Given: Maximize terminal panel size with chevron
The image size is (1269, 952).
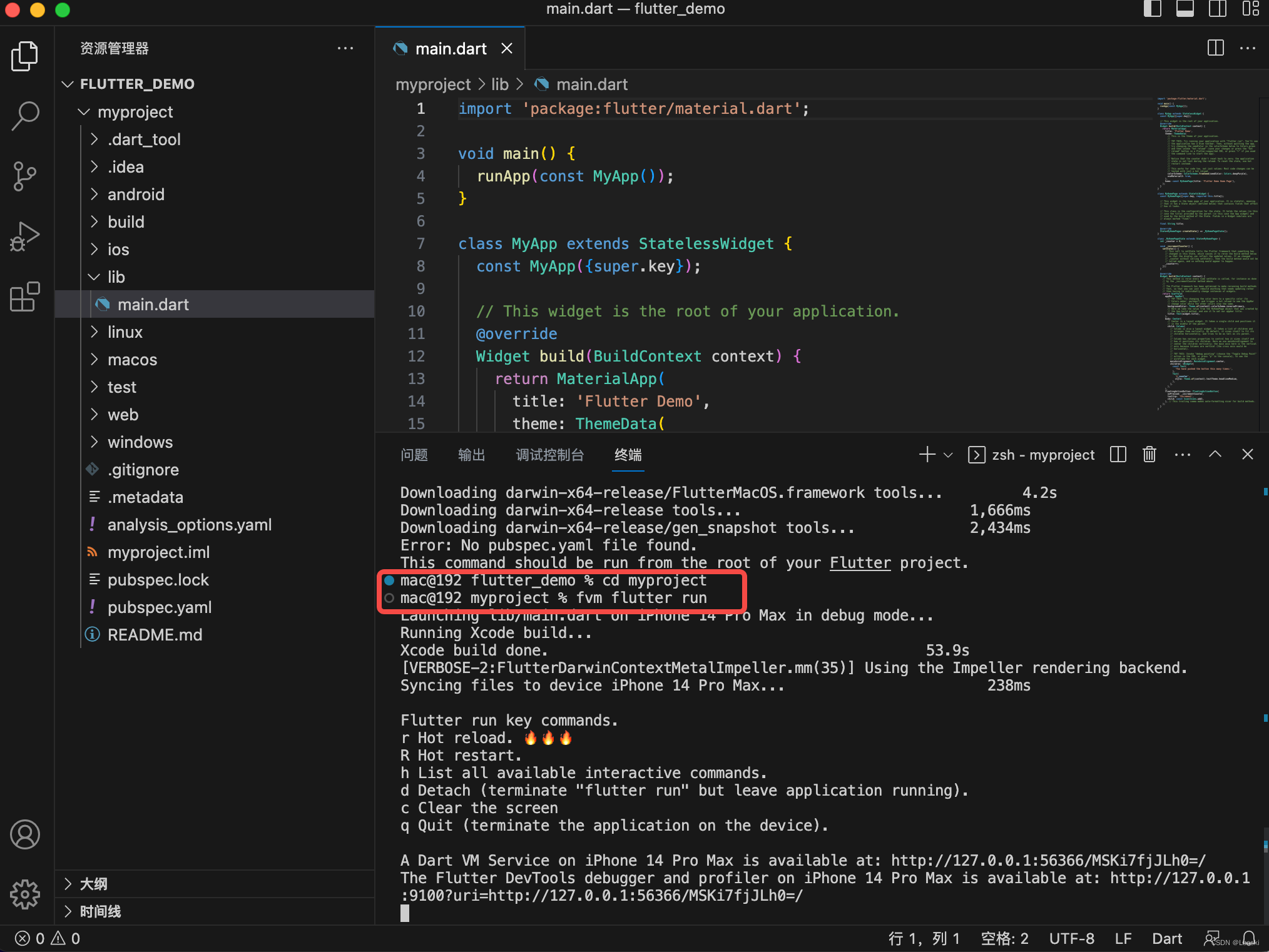Looking at the screenshot, I should tap(1215, 455).
